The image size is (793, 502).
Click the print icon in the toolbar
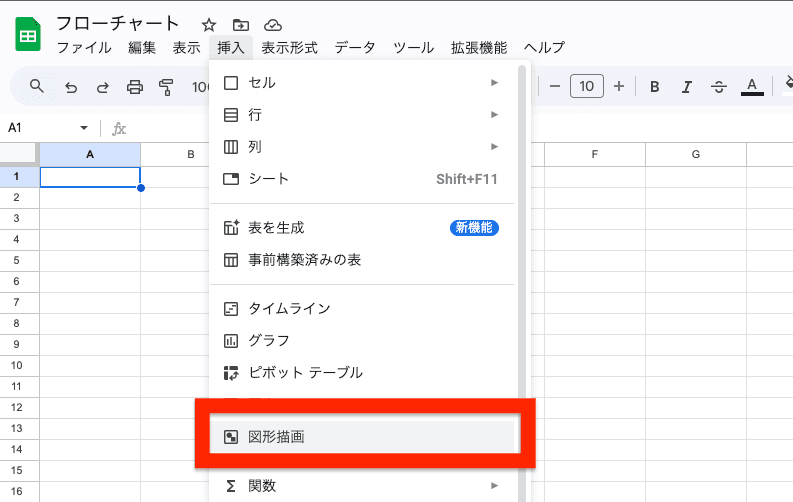(x=135, y=87)
